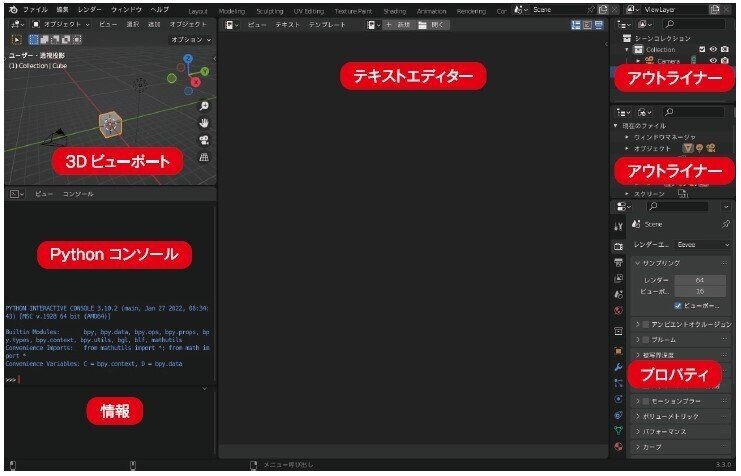Viewport: 741px width, 476px height.
Task: Open Python console editor type dropdown
Action: pos(17,194)
